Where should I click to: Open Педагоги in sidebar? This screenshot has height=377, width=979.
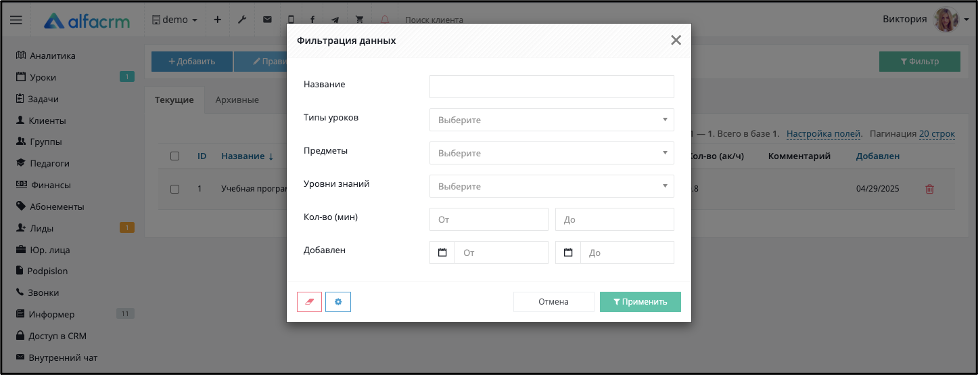click(x=42, y=164)
